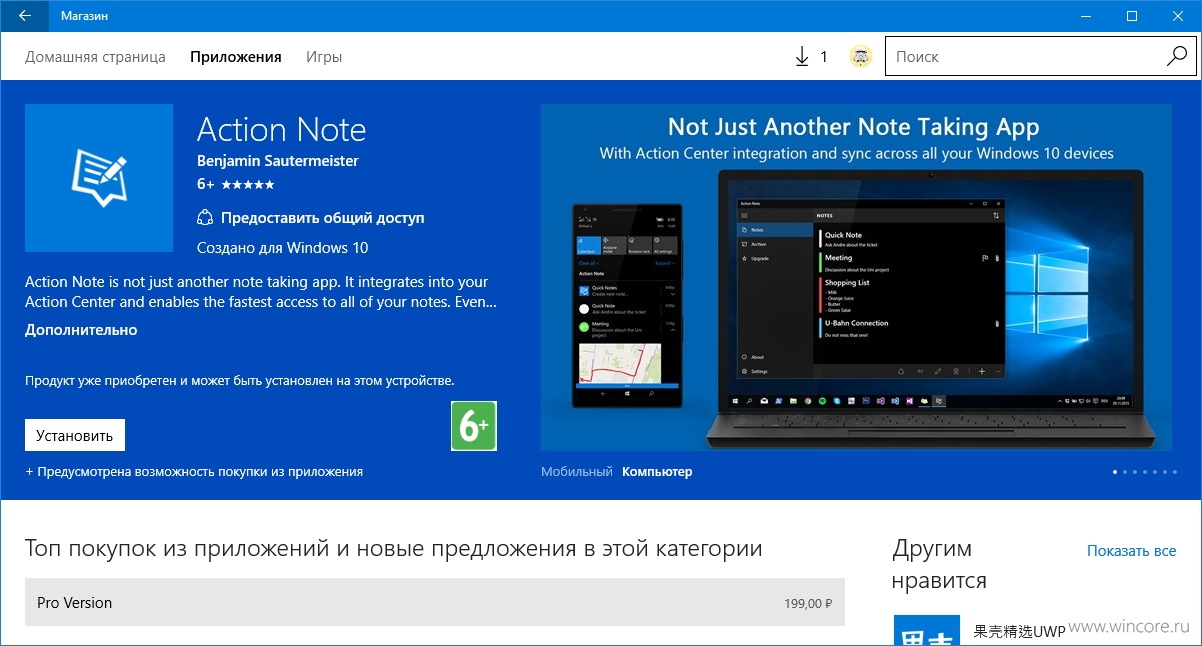Show Компьютер screenshots
This screenshot has height=646, width=1202.
657,471
